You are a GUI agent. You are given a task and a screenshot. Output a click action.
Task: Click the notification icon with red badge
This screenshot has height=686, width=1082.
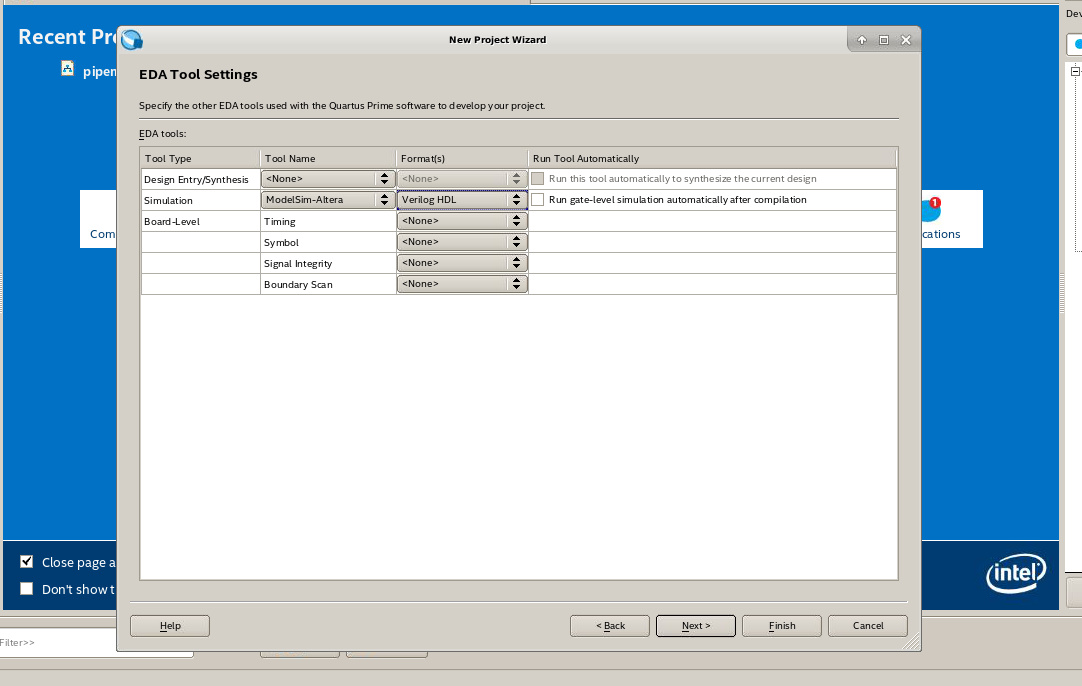click(x=930, y=209)
